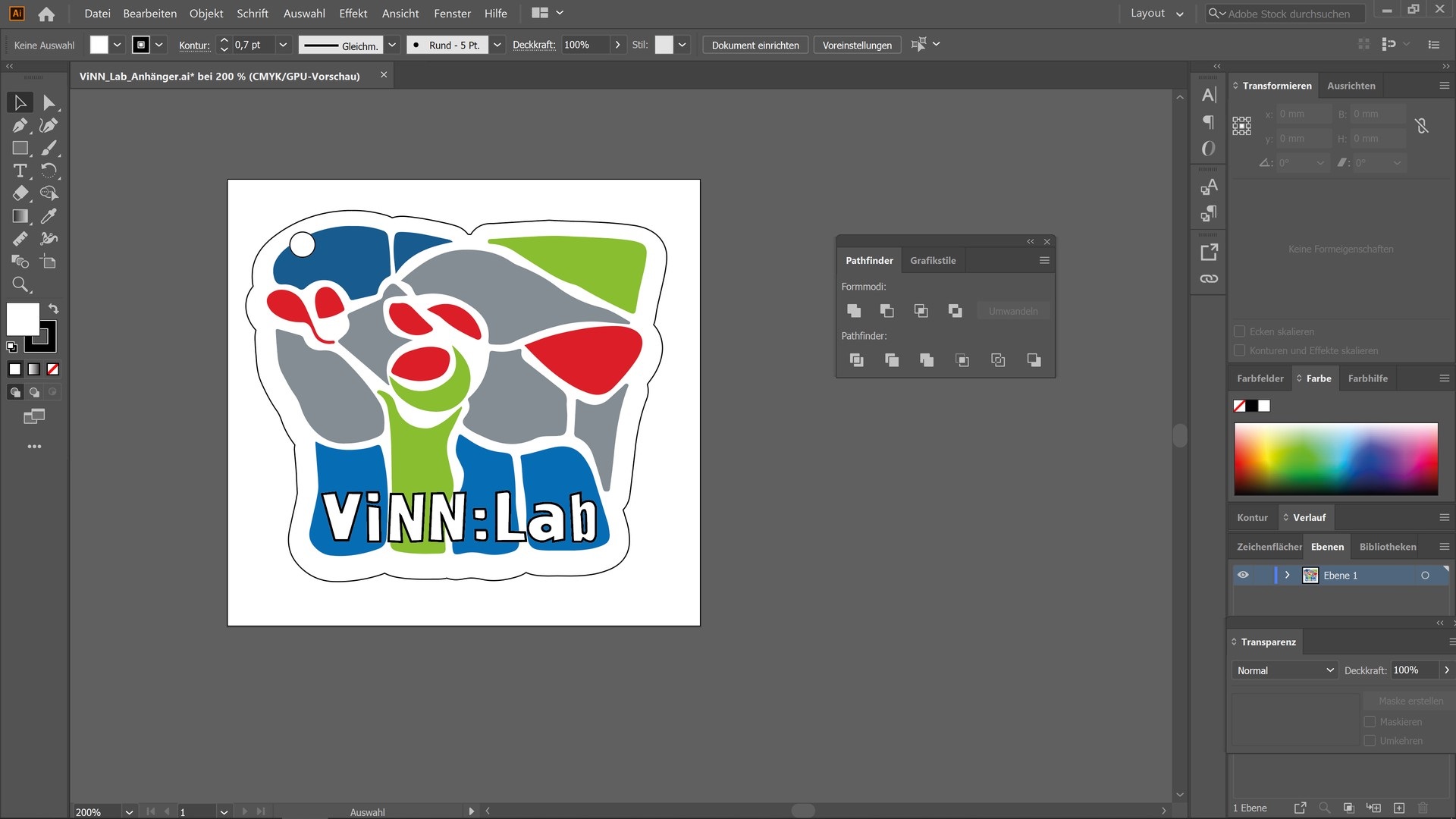Image resolution: width=1456 pixels, height=819 pixels.
Task: Select the Gradient tool
Action: (20, 216)
